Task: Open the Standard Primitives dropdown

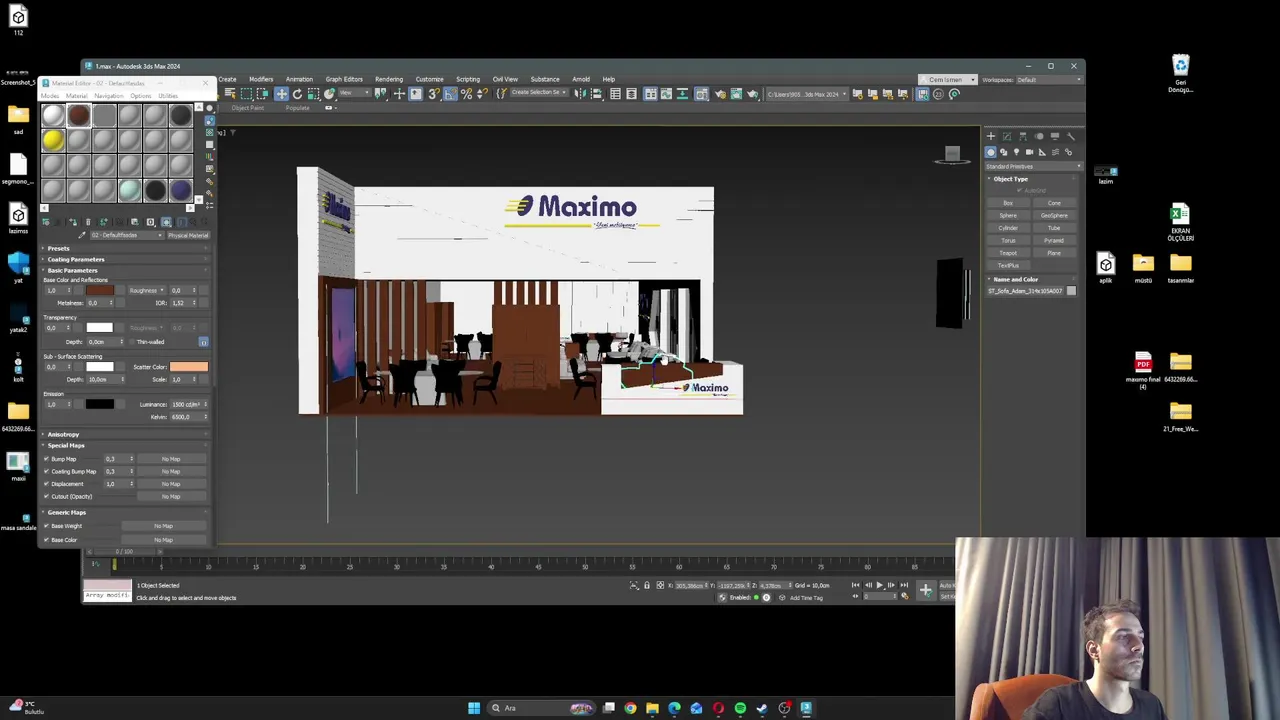Action: (x=1033, y=167)
